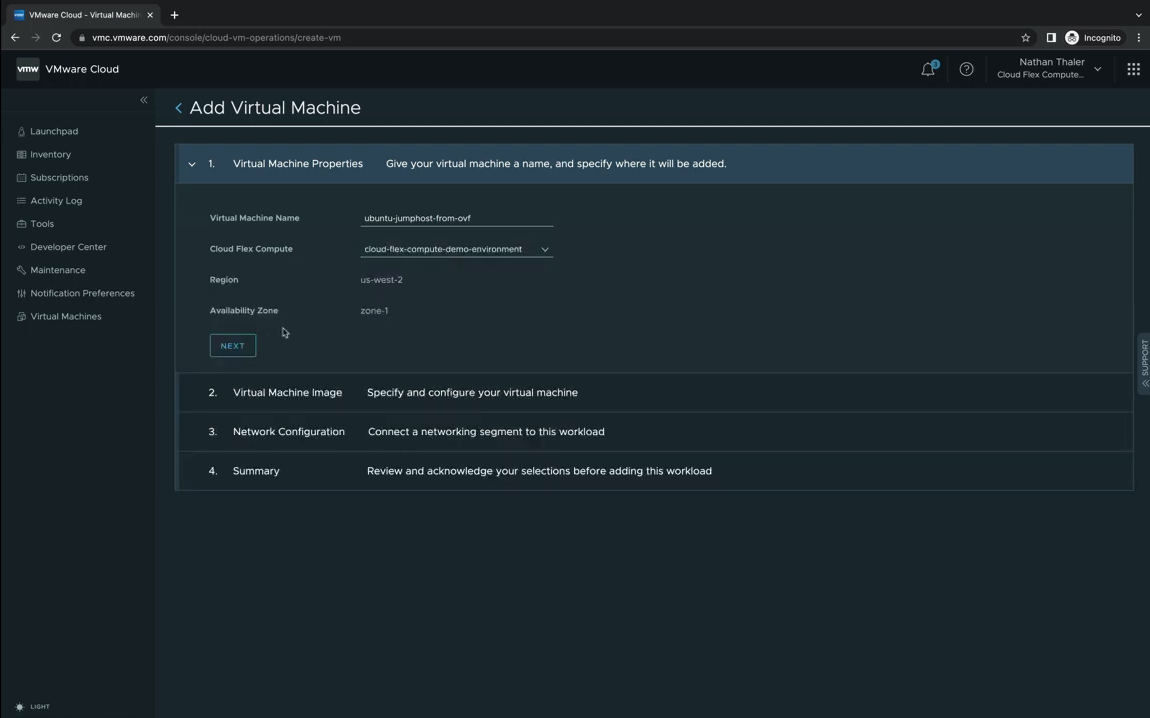
Task: Collapse the left navigation sidebar
Action: (x=144, y=100)
